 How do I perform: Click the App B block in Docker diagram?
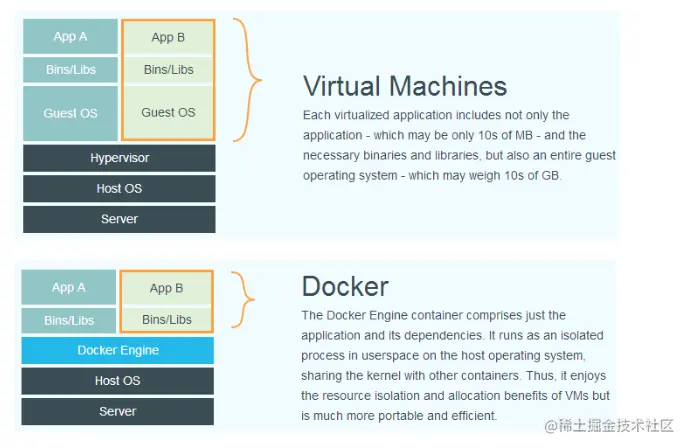pyautogui.click(x=166, y=288)
